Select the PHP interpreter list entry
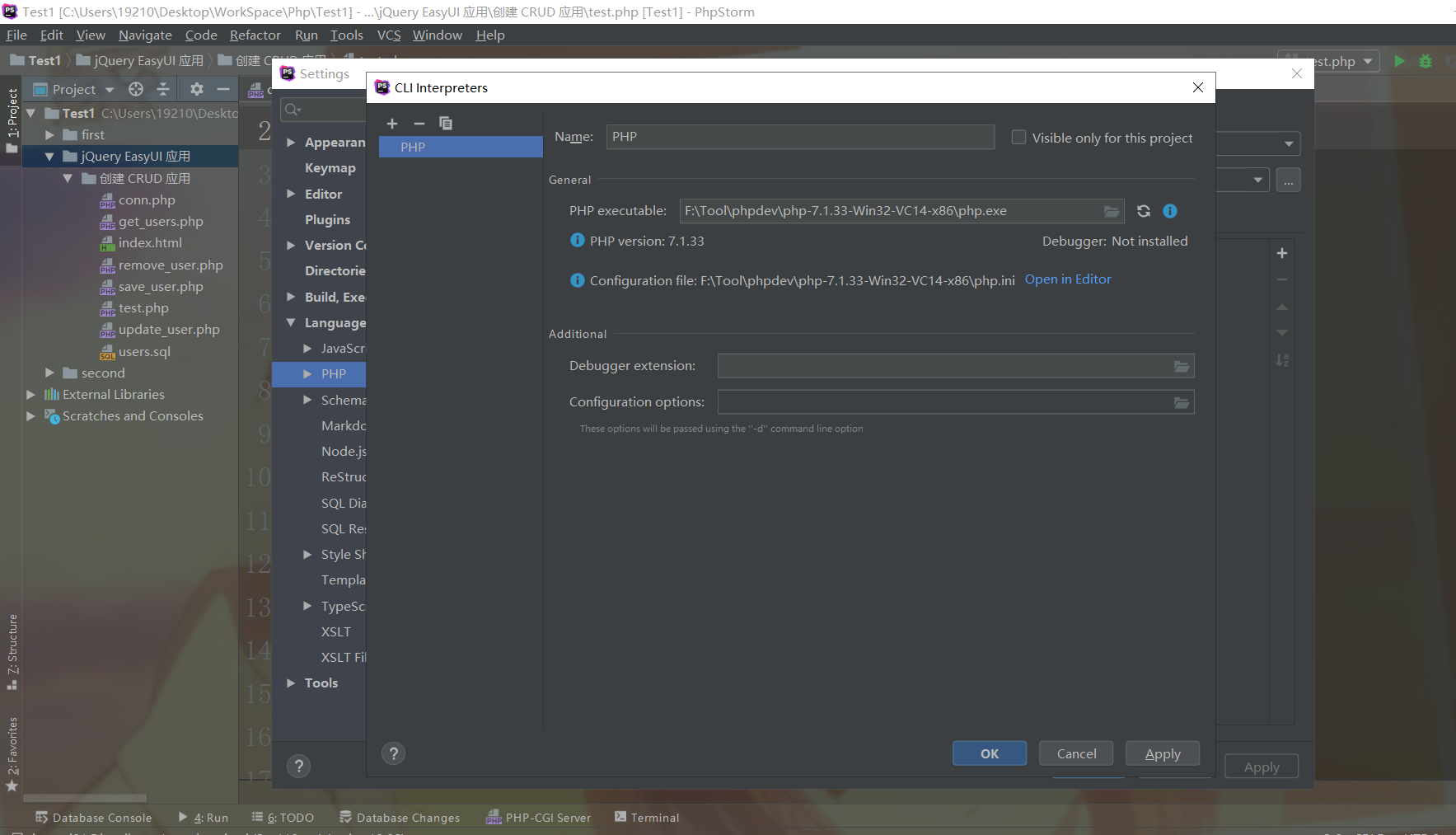1456x835 pixels. point(461,147)
